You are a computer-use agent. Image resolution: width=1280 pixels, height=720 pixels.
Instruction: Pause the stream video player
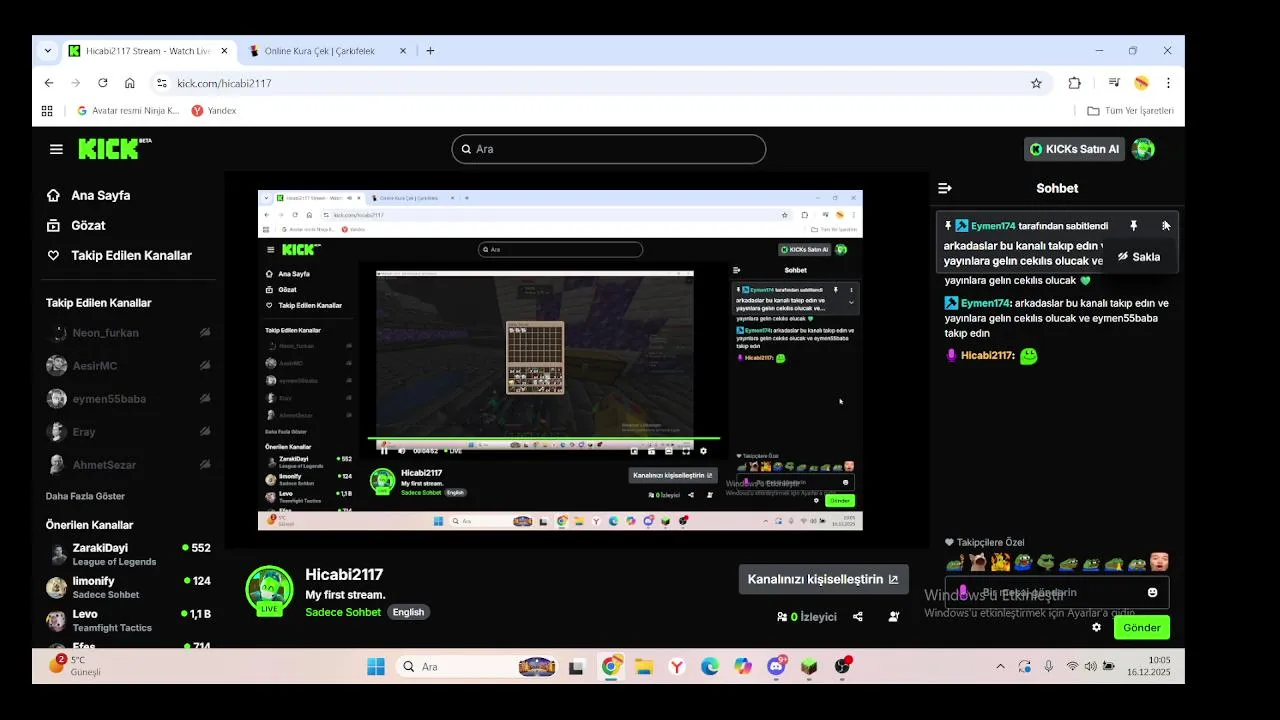coord(384,451)
